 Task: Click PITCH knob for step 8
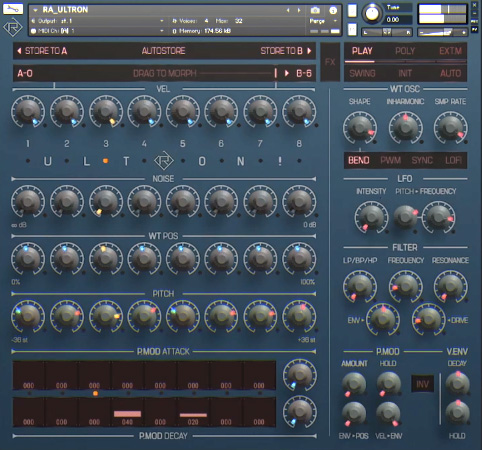tap(299, 316)
